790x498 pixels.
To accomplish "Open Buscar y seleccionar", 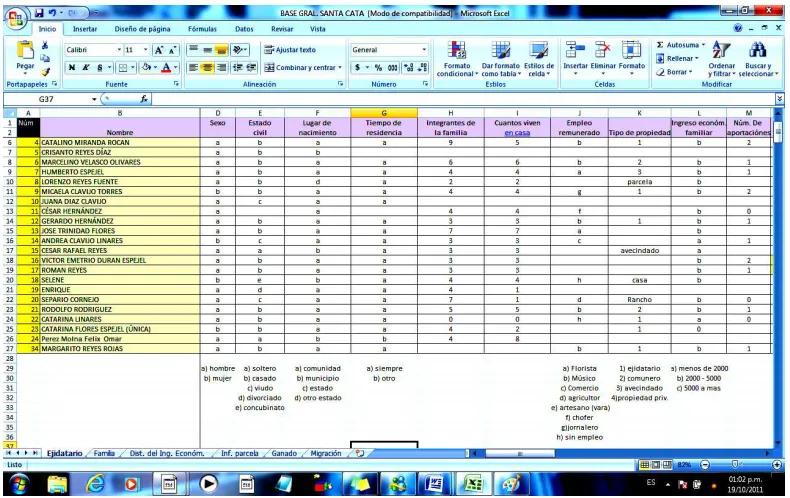I will tap(758, 59).
